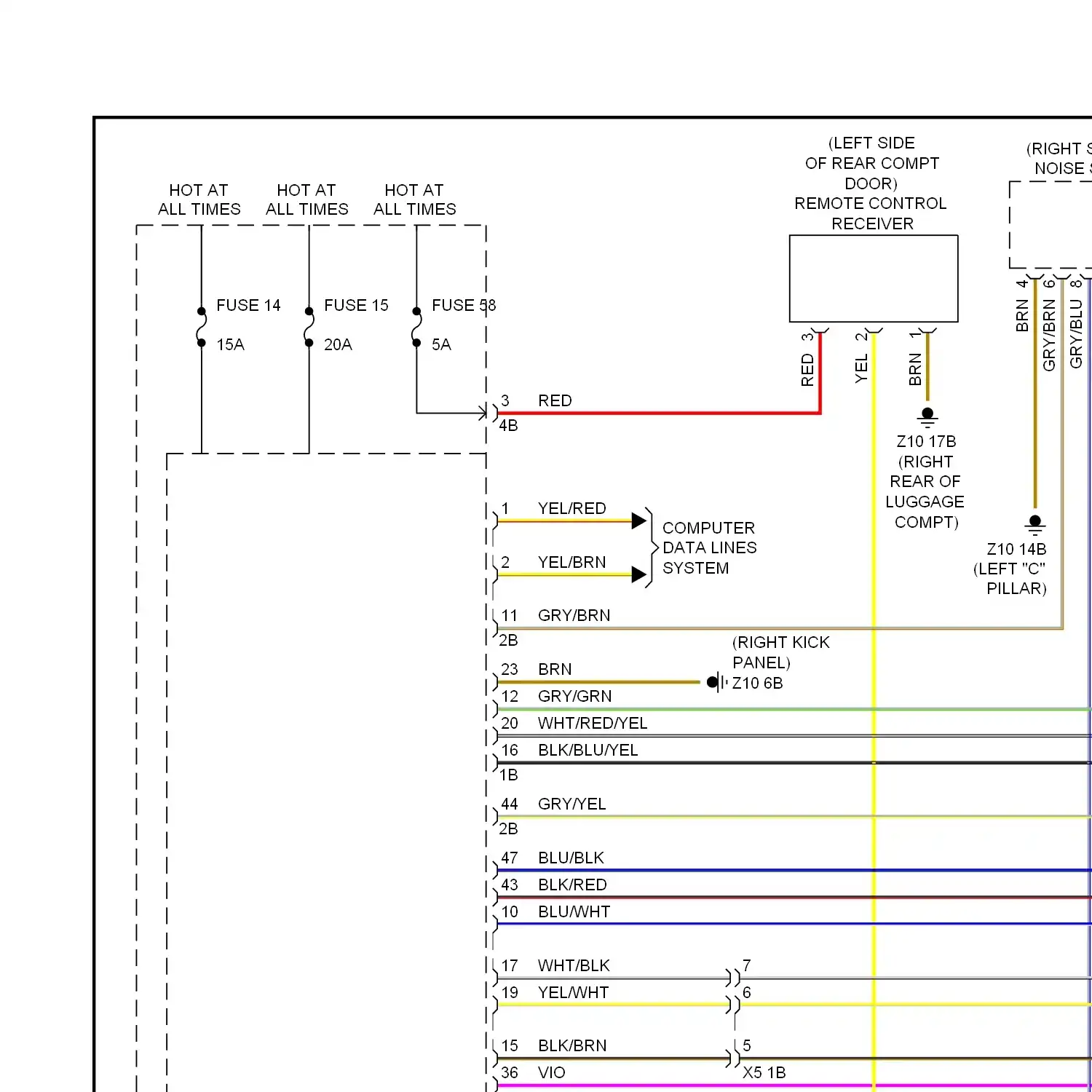This screenshot has height=1092, width=1092.
Task: Click the ground symbol above Z10 17B
Action: point(927,417)
